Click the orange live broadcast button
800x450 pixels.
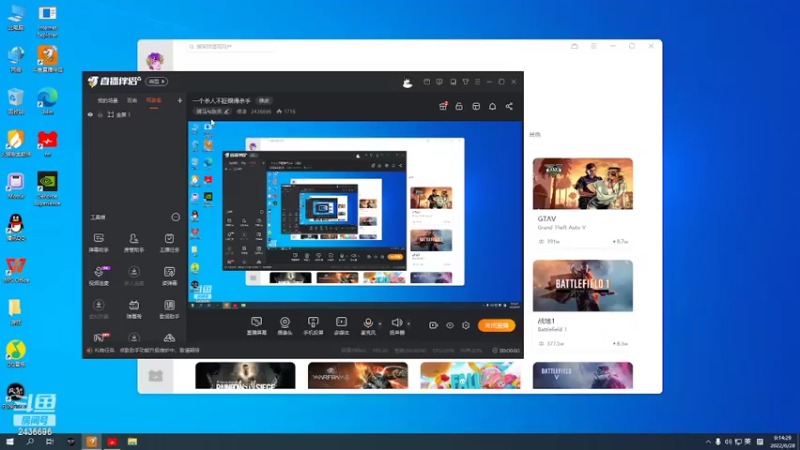496,326
